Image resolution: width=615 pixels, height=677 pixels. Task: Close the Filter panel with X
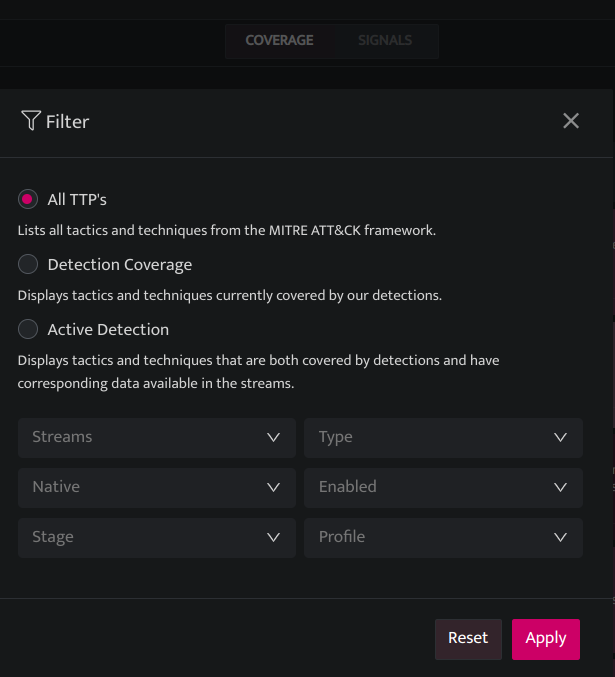coord(571,121)
